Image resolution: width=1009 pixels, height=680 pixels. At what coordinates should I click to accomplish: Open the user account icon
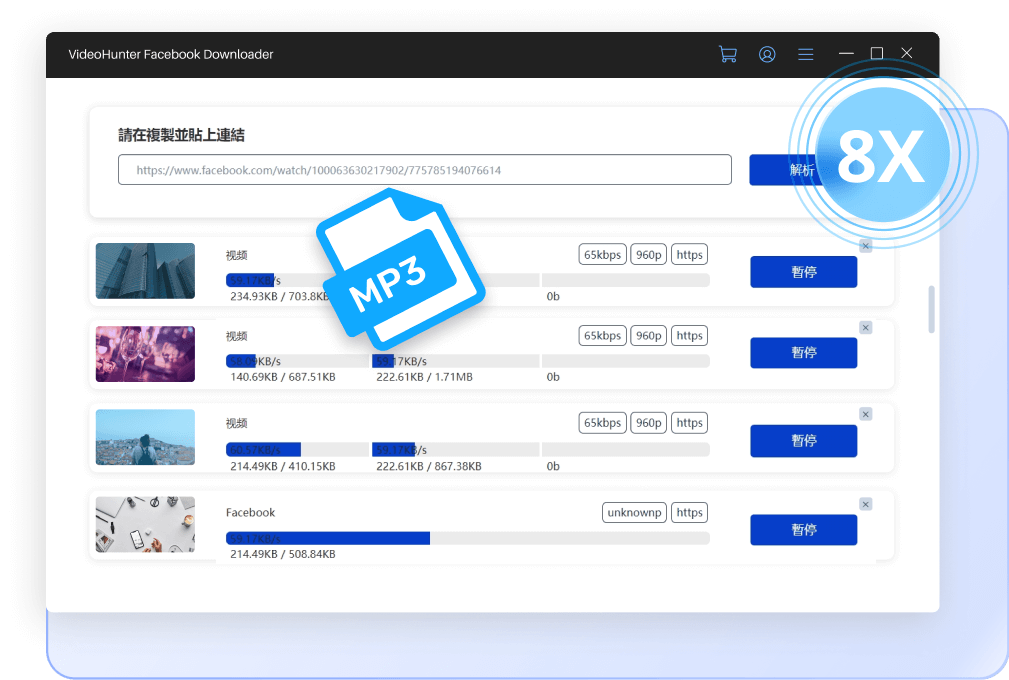pyautogui.click(x=767, y=54)
